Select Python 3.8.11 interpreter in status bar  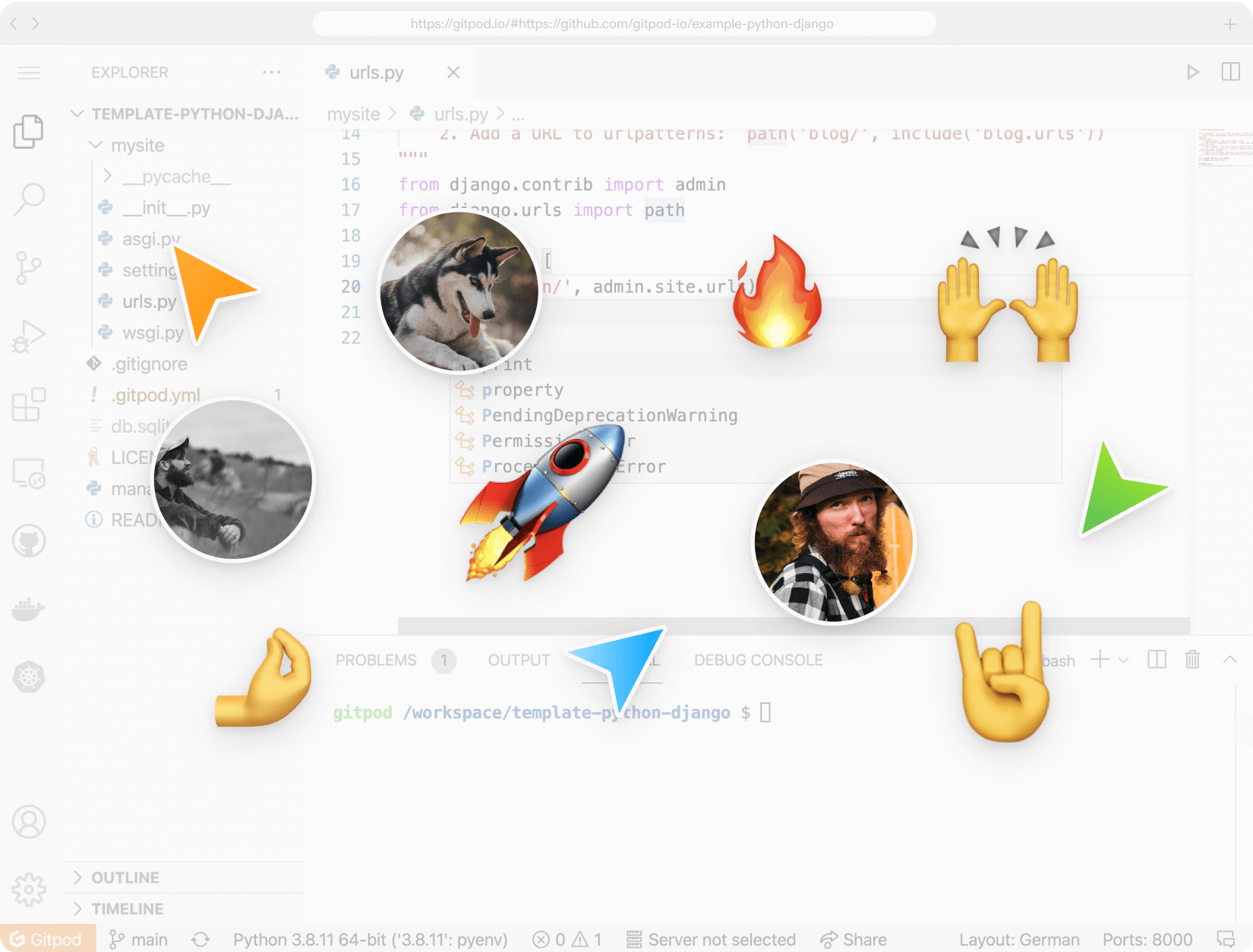pos(370,940)
